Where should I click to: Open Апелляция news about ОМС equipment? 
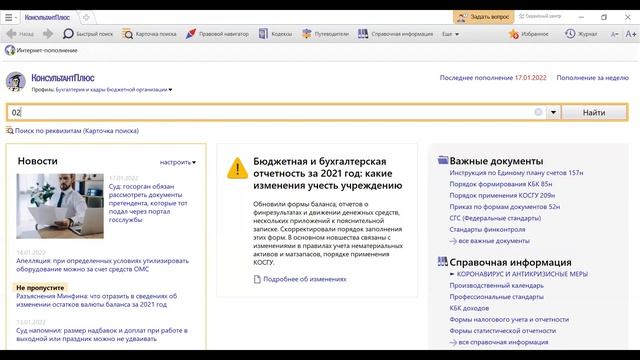click(102, 265)
